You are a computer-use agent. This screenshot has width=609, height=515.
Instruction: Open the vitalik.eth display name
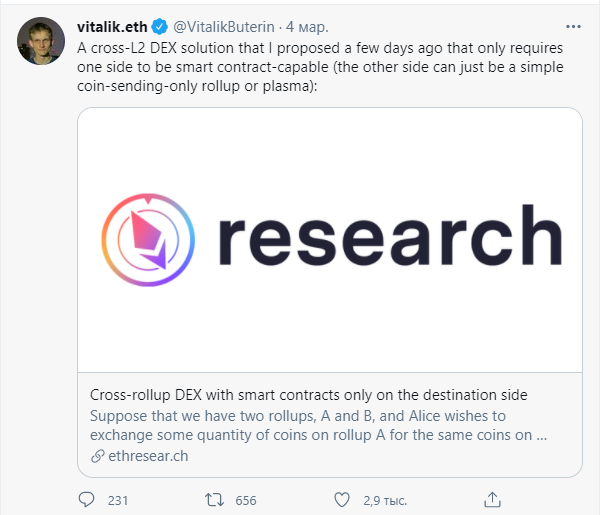pos(111,25)
